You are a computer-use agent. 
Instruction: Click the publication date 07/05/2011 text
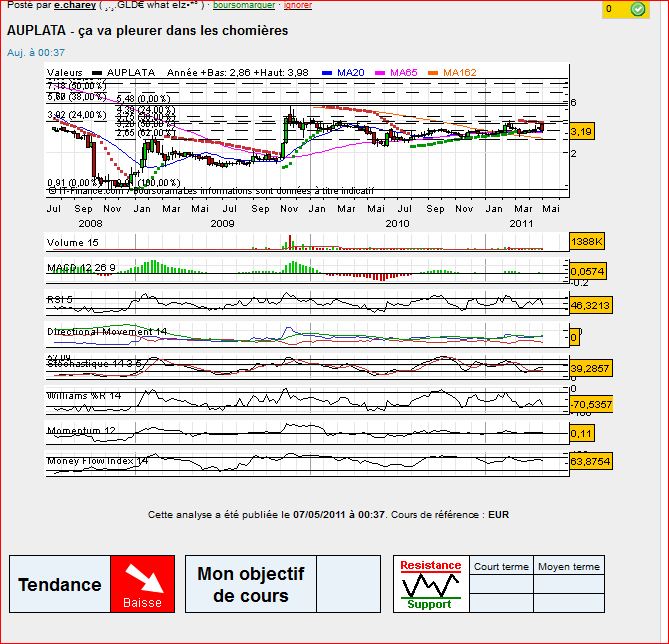pos(320,515)
